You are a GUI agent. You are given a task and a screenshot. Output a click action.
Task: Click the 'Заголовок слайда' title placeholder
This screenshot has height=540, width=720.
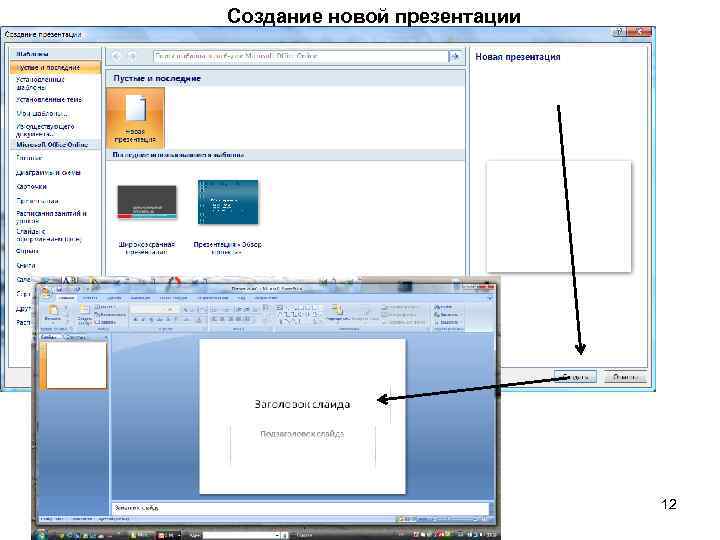302,405
